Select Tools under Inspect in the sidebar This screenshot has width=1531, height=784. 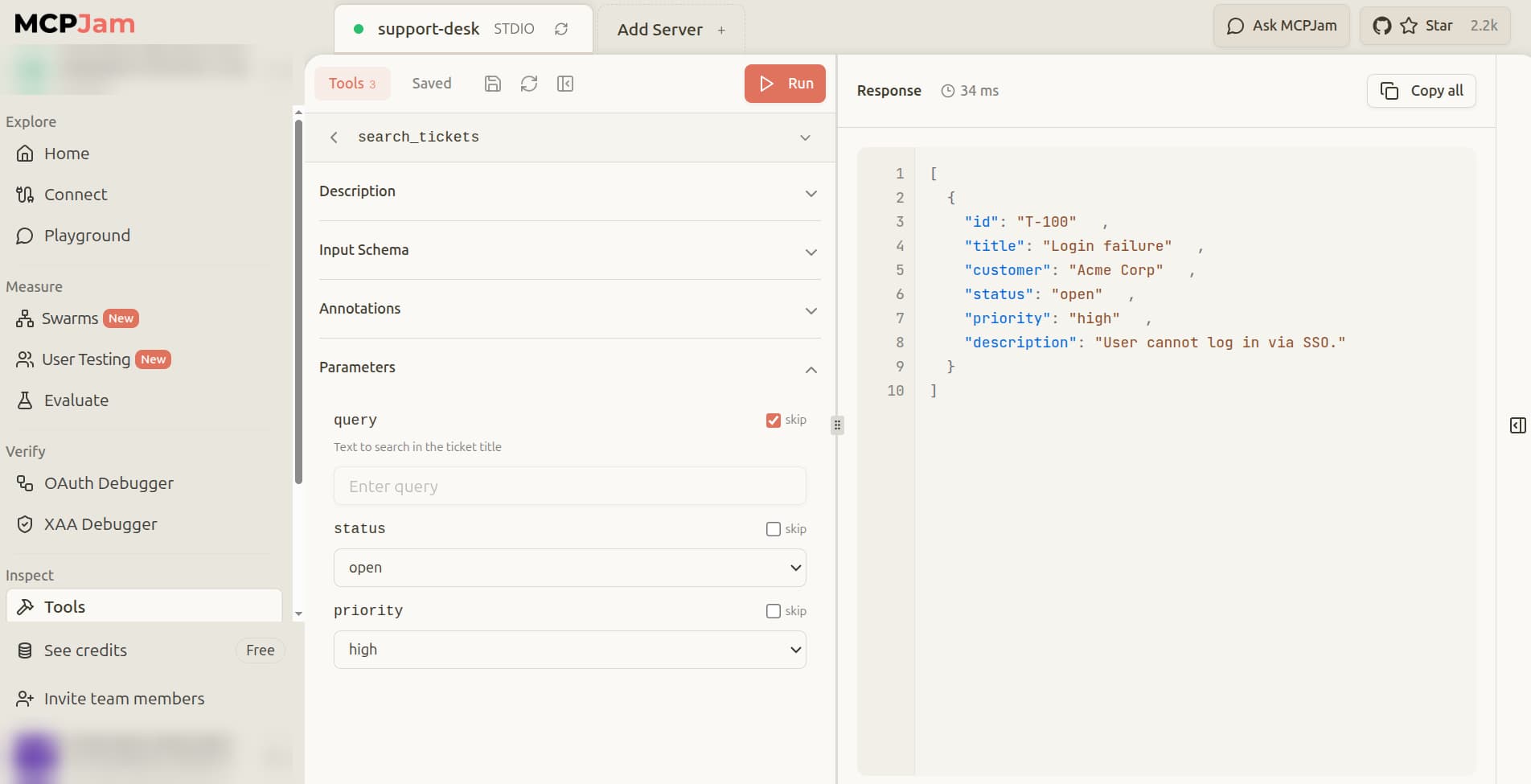point(145,607)
